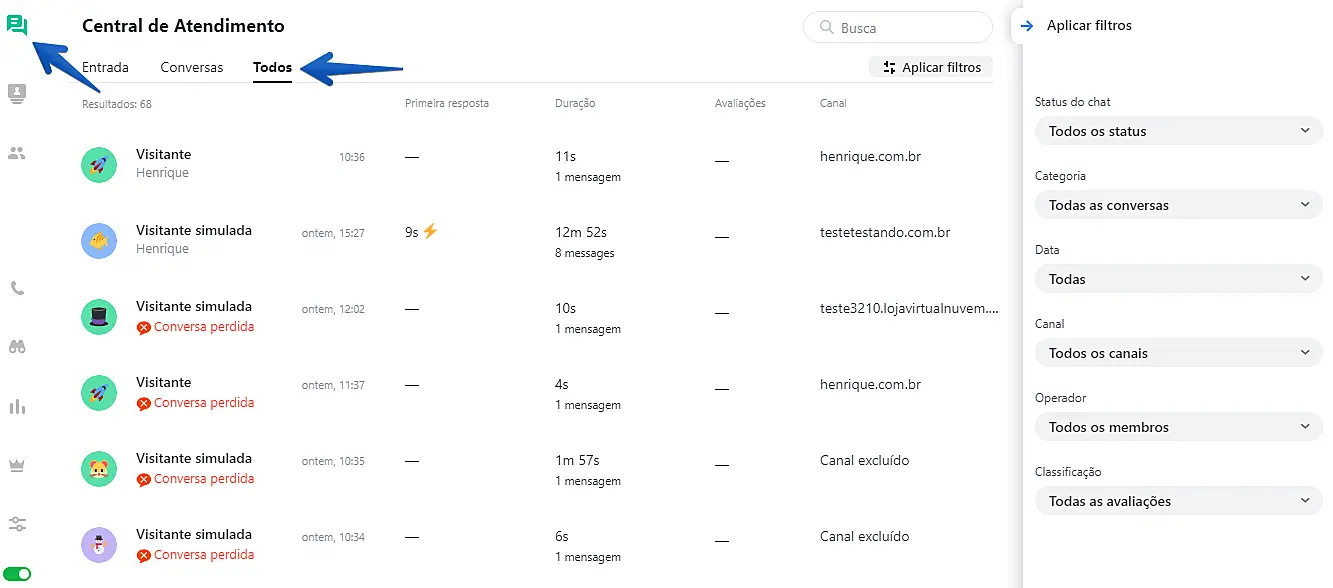Switch to the Conversas tab
This screenshot has width=1333, height=588.
tap(191, 68)
